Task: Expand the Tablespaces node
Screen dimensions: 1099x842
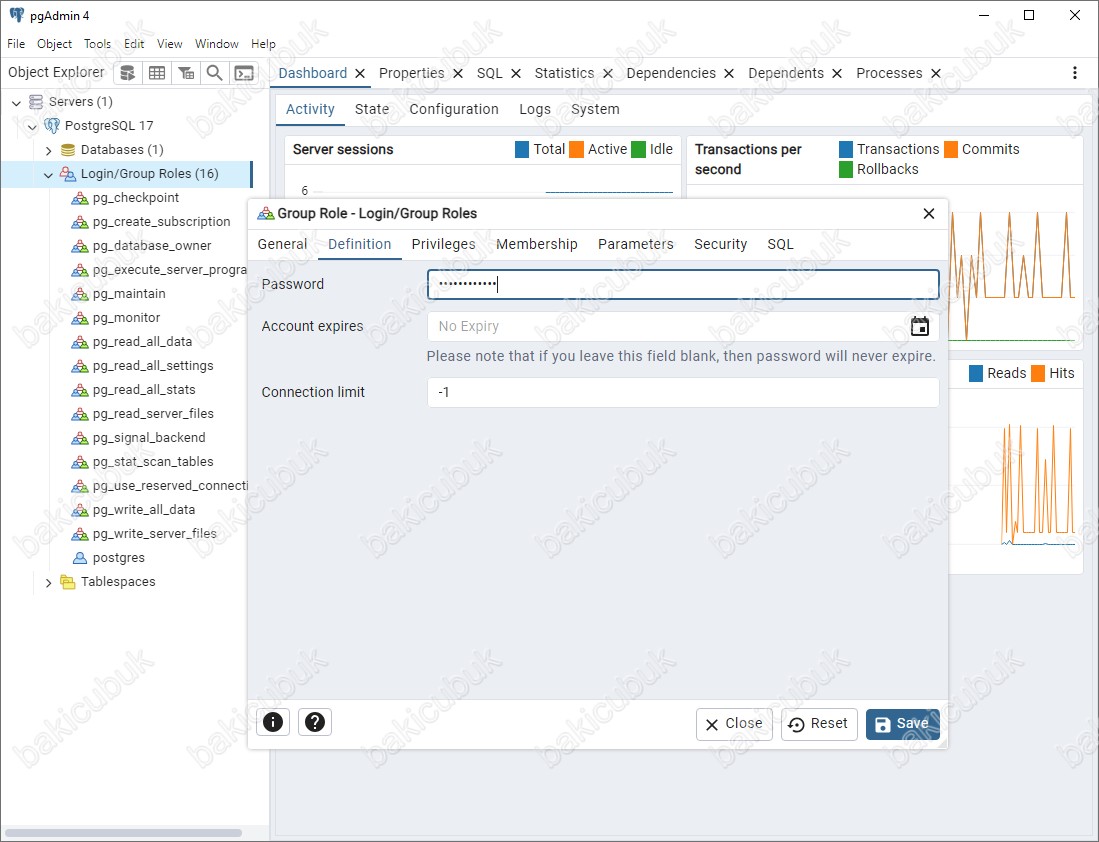Action: click(48, 583)
